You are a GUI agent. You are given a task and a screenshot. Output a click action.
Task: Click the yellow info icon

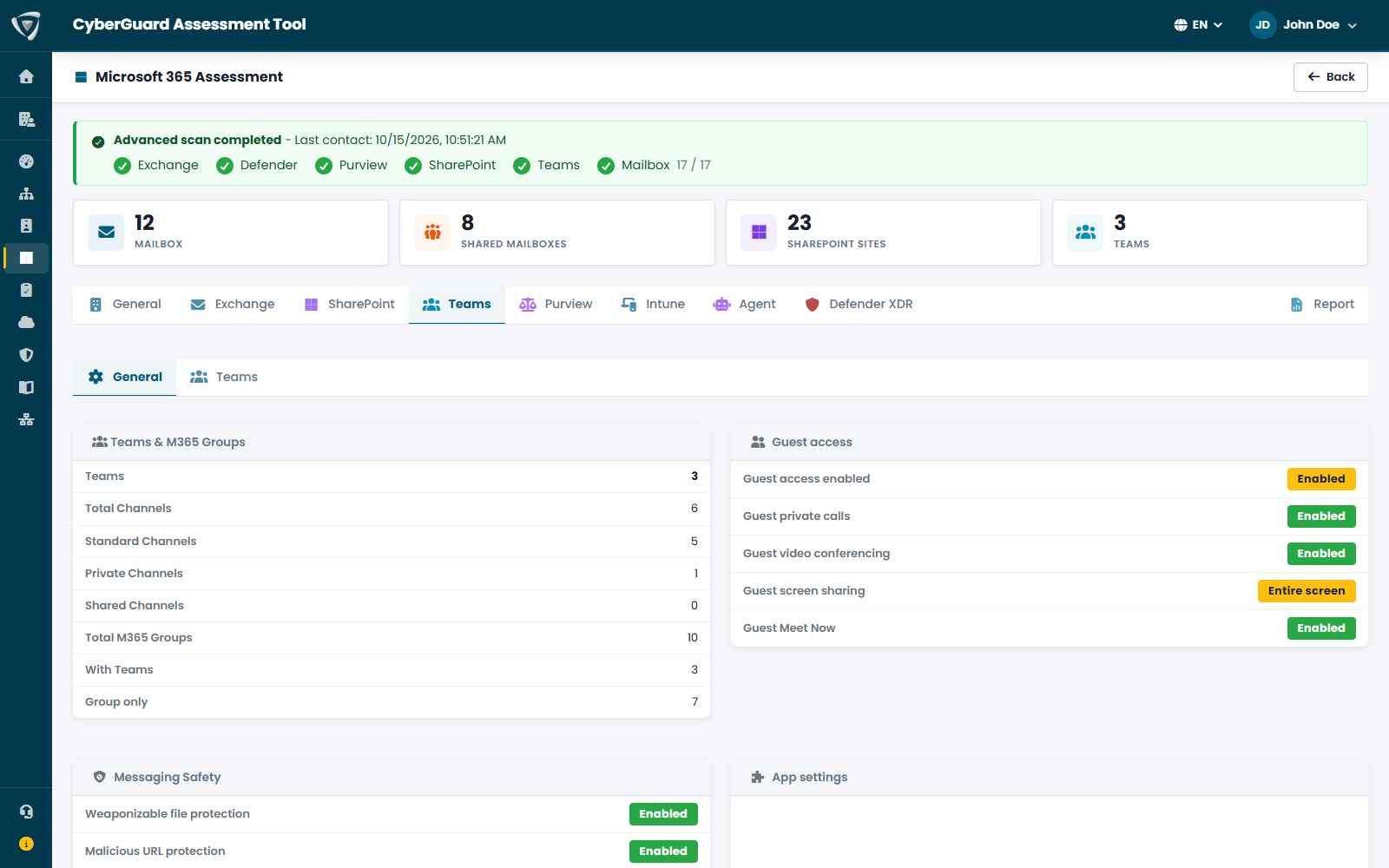pyautogui.click(x=26, y=844)
